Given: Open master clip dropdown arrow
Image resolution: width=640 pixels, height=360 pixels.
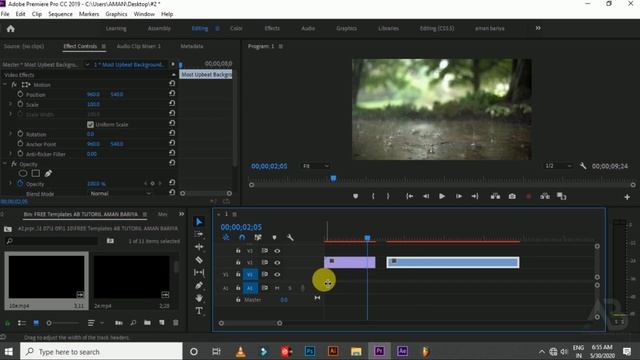Looking at the screenshot, I should click(87, 64).
